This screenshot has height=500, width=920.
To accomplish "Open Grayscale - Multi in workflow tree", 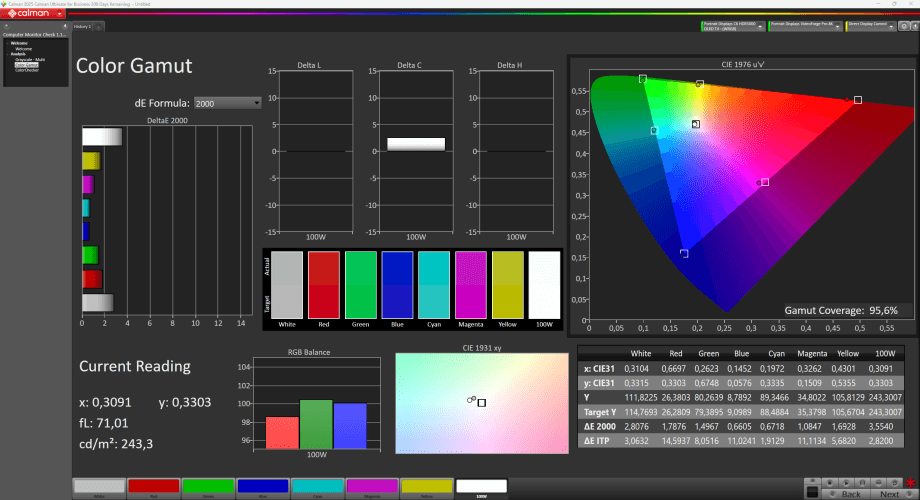I will point(29,60).
